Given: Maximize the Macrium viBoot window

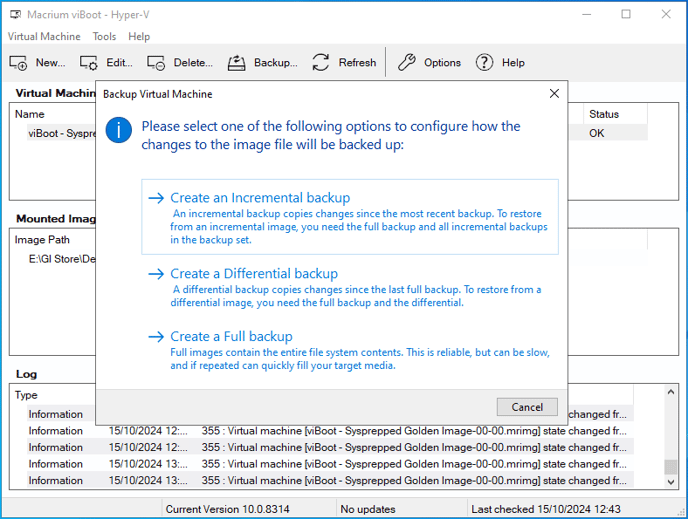Looking at the screenshot, I should 626,14.
